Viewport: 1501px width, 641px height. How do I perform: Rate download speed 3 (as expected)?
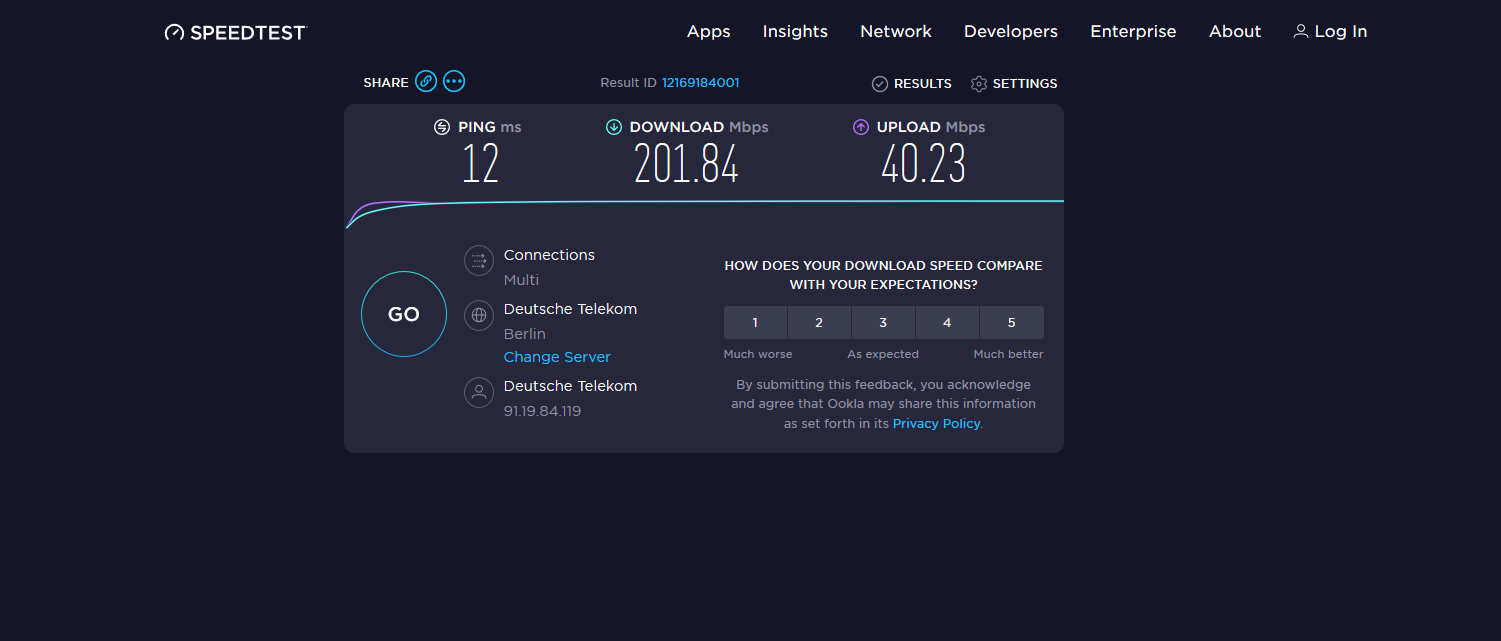pyautogui.click(x=883, y=322)
